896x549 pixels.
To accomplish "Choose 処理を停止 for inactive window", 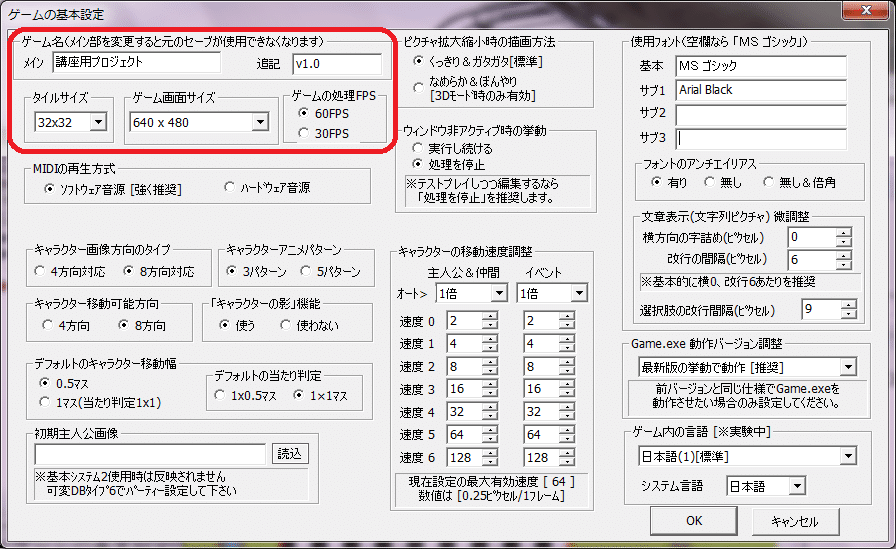I will [x=418, y=165].
